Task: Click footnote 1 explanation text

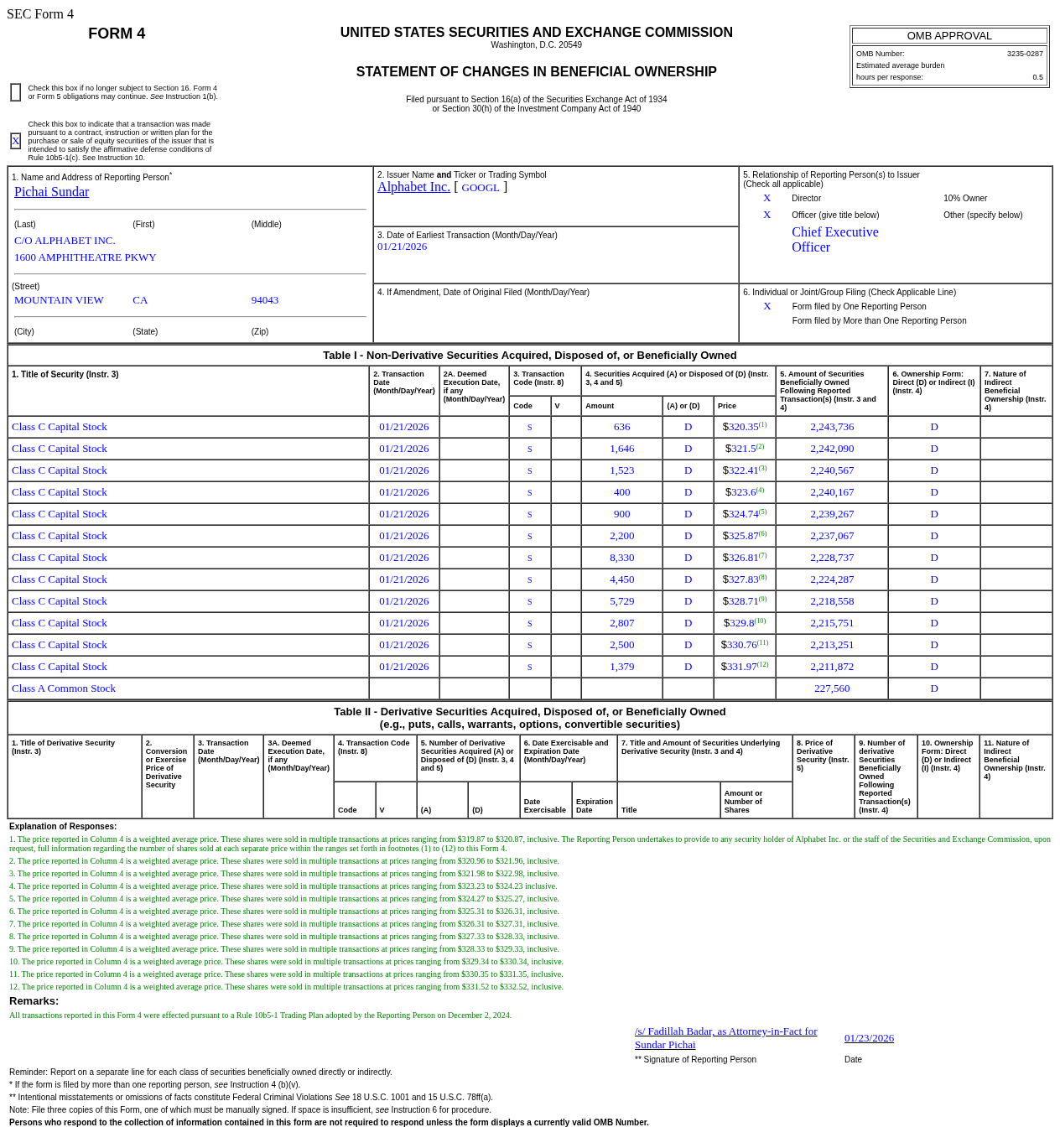Action: tap(530, 844)
